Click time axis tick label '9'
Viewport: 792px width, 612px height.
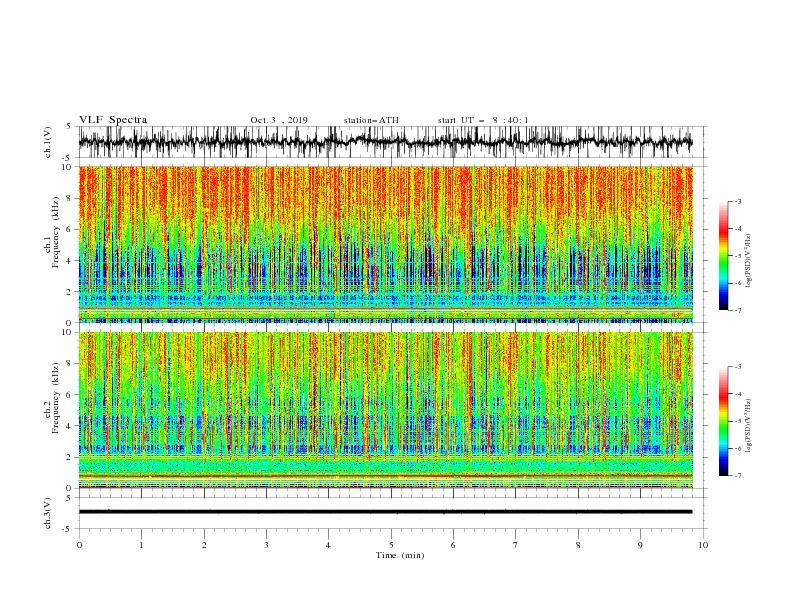click(x=640, y=545)
